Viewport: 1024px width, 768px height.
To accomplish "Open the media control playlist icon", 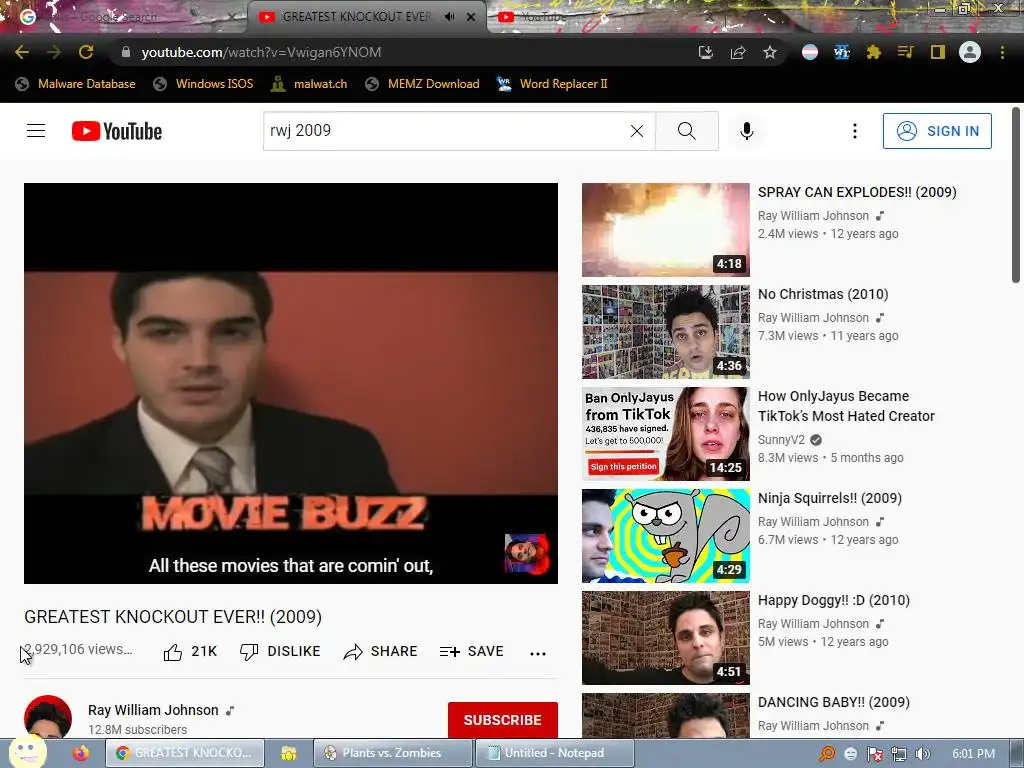I will click(x=905, y=52).
